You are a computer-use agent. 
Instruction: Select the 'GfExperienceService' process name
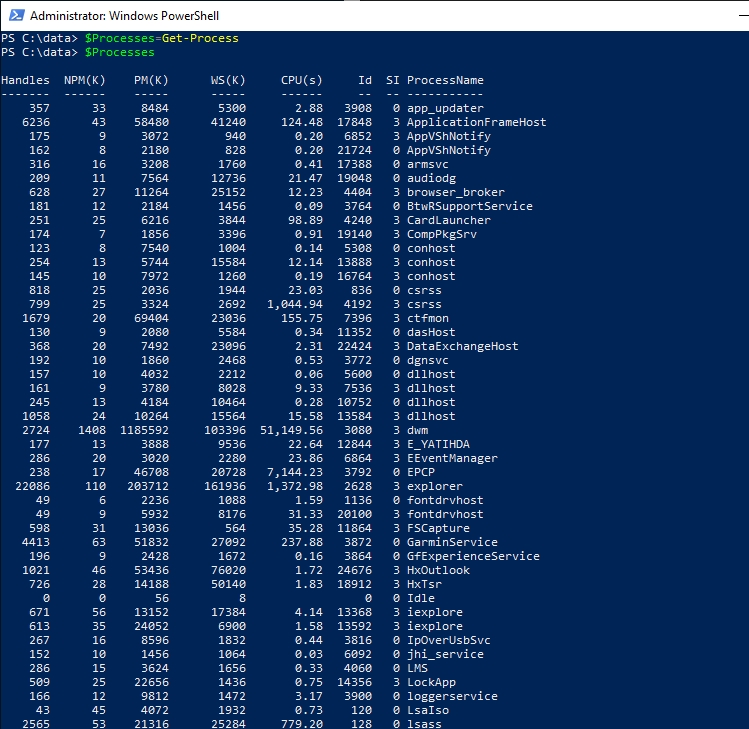[473, 556]
